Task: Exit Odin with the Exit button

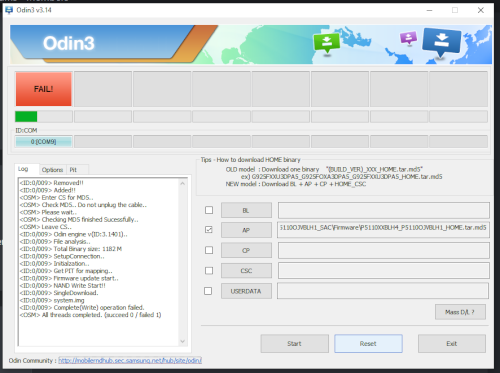Action: pyautogui.click(x=452, y=343)
